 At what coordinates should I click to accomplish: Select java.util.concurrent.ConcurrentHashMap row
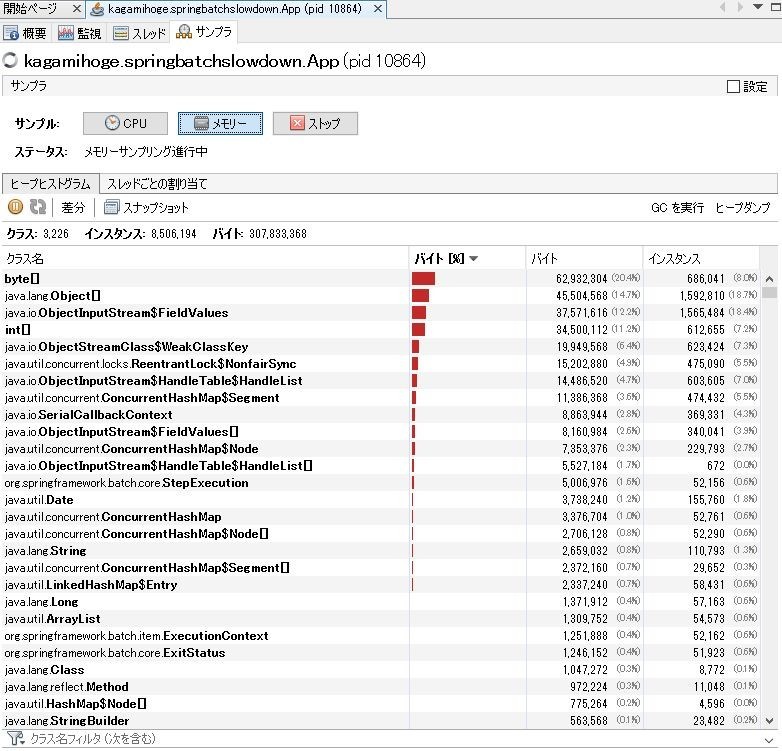click(381, 517)
